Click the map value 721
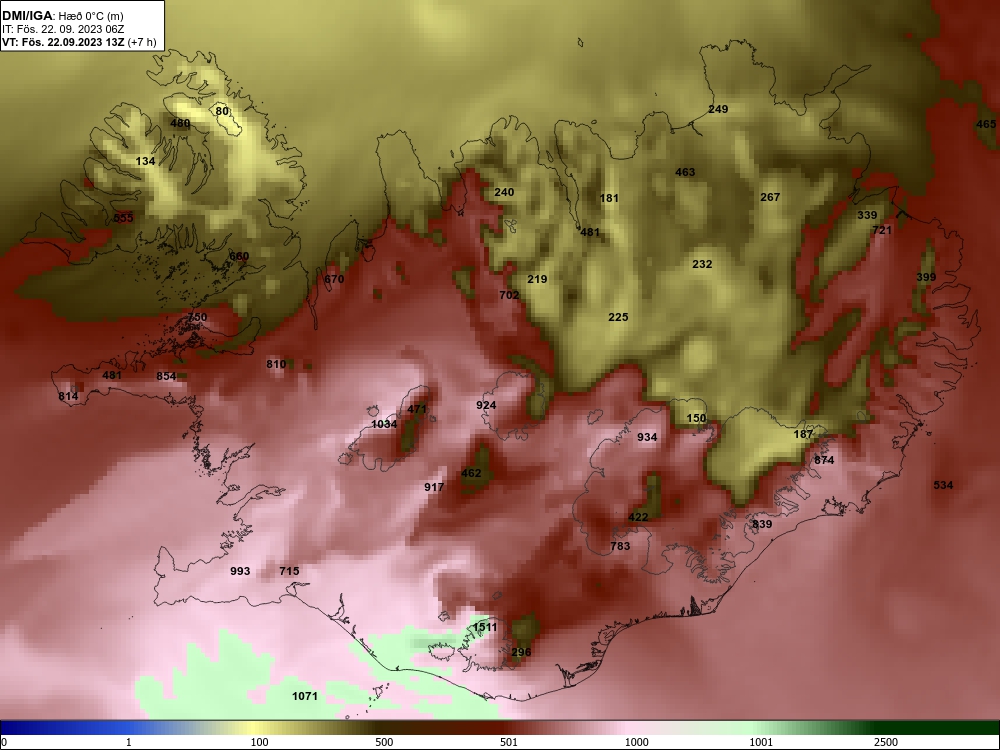1000x750 pixels. click(x=882, y=230)
